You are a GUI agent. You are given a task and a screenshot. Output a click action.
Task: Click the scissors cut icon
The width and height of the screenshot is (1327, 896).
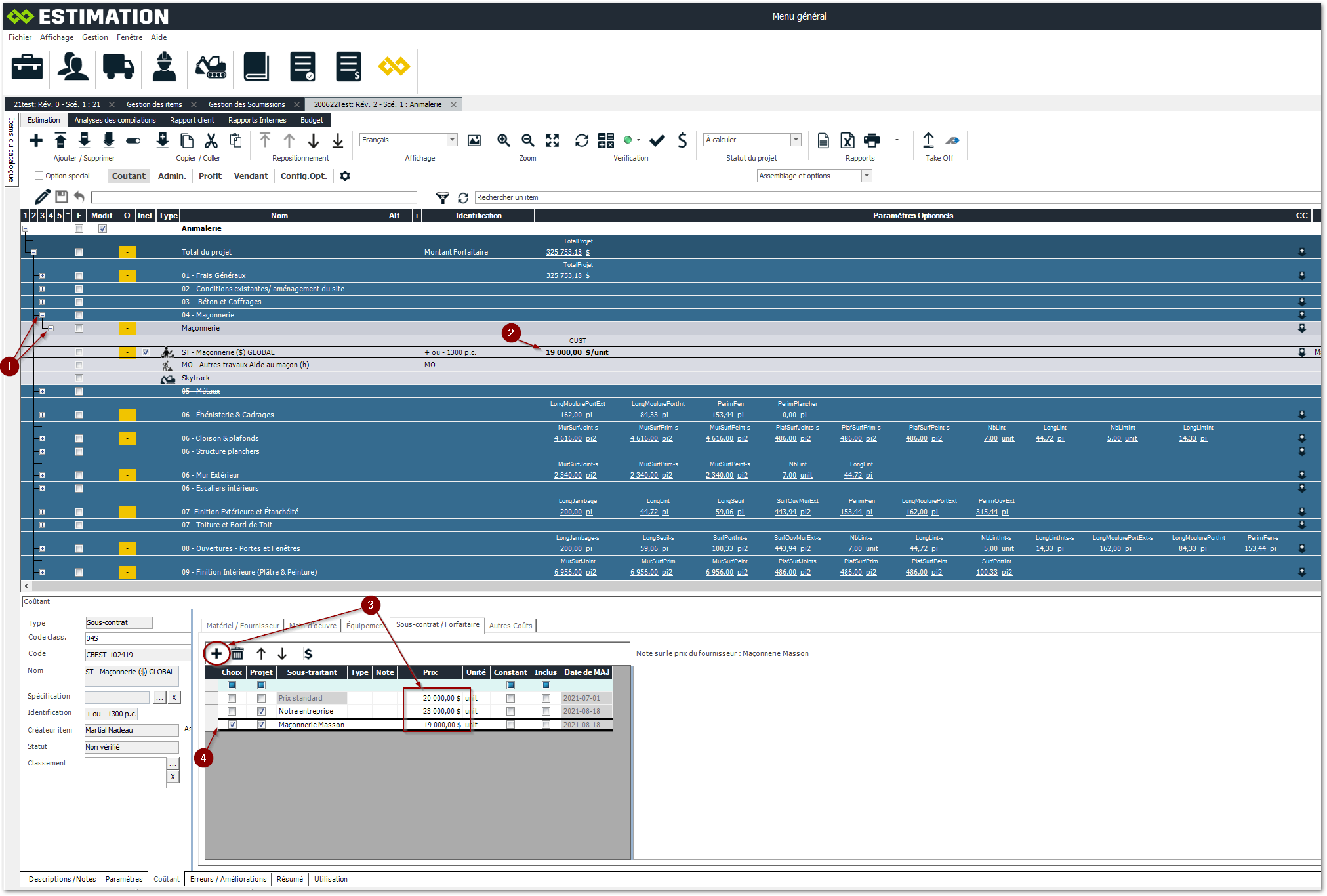(211, 140)
